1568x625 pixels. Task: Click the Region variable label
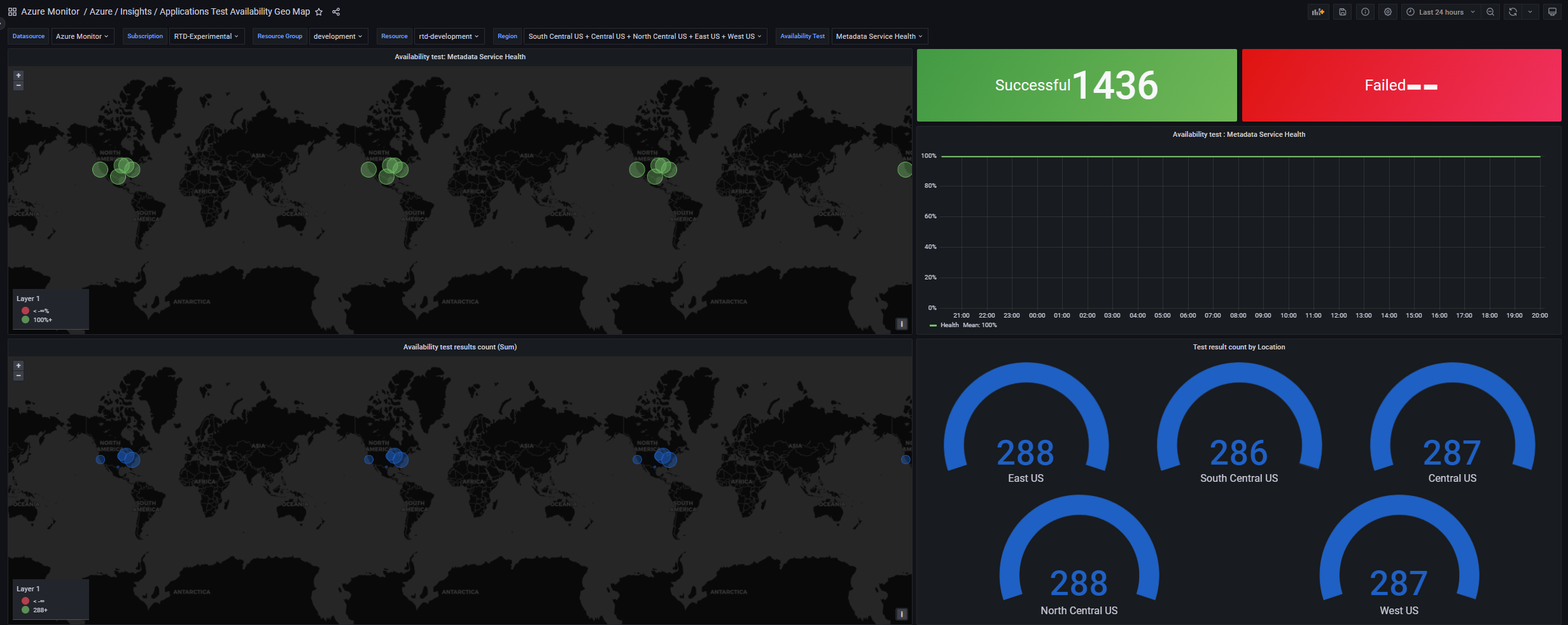point(507,36)
